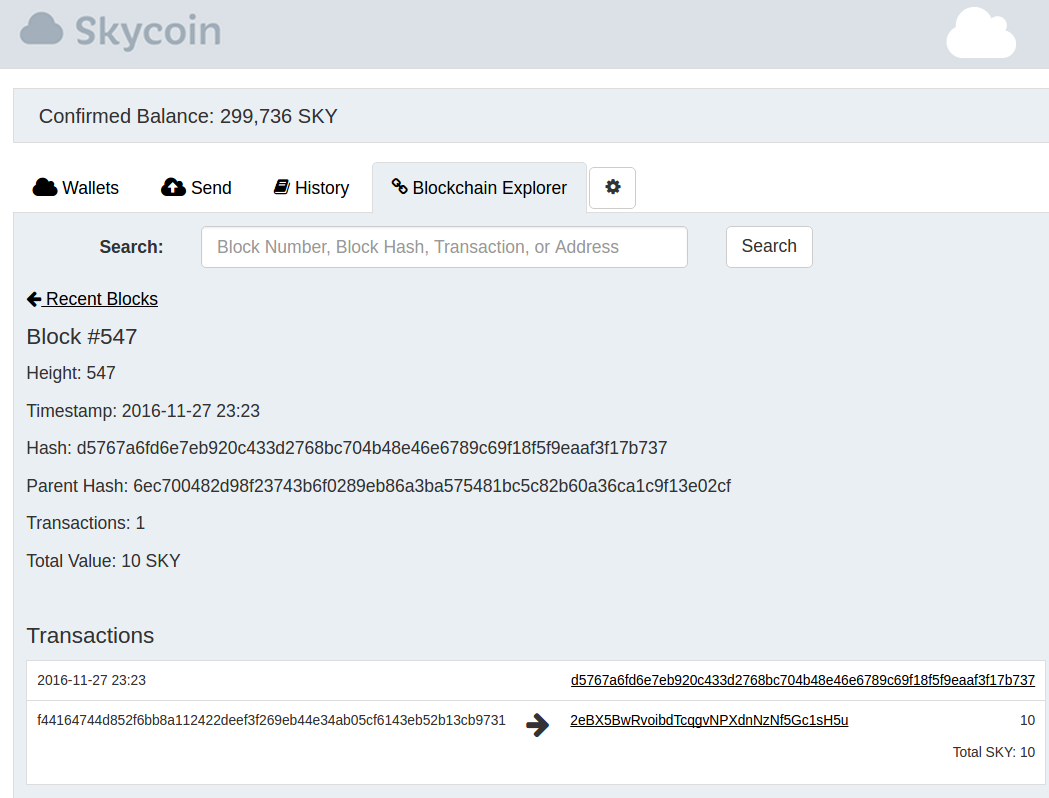Click the book icon on History tab
Image resolution: width=1049 pixels, height=798 pixels.
pyautogui.click(x=281, y=187)
